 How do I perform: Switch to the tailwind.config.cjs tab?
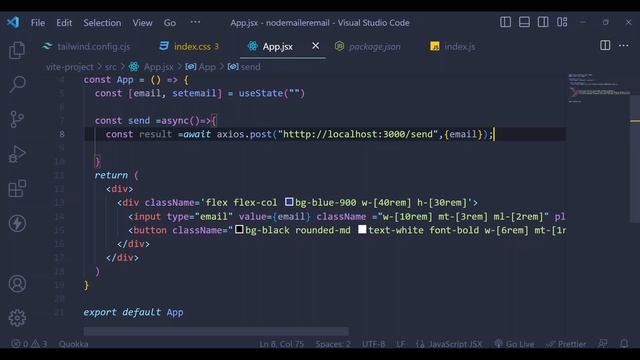point(86,47)
